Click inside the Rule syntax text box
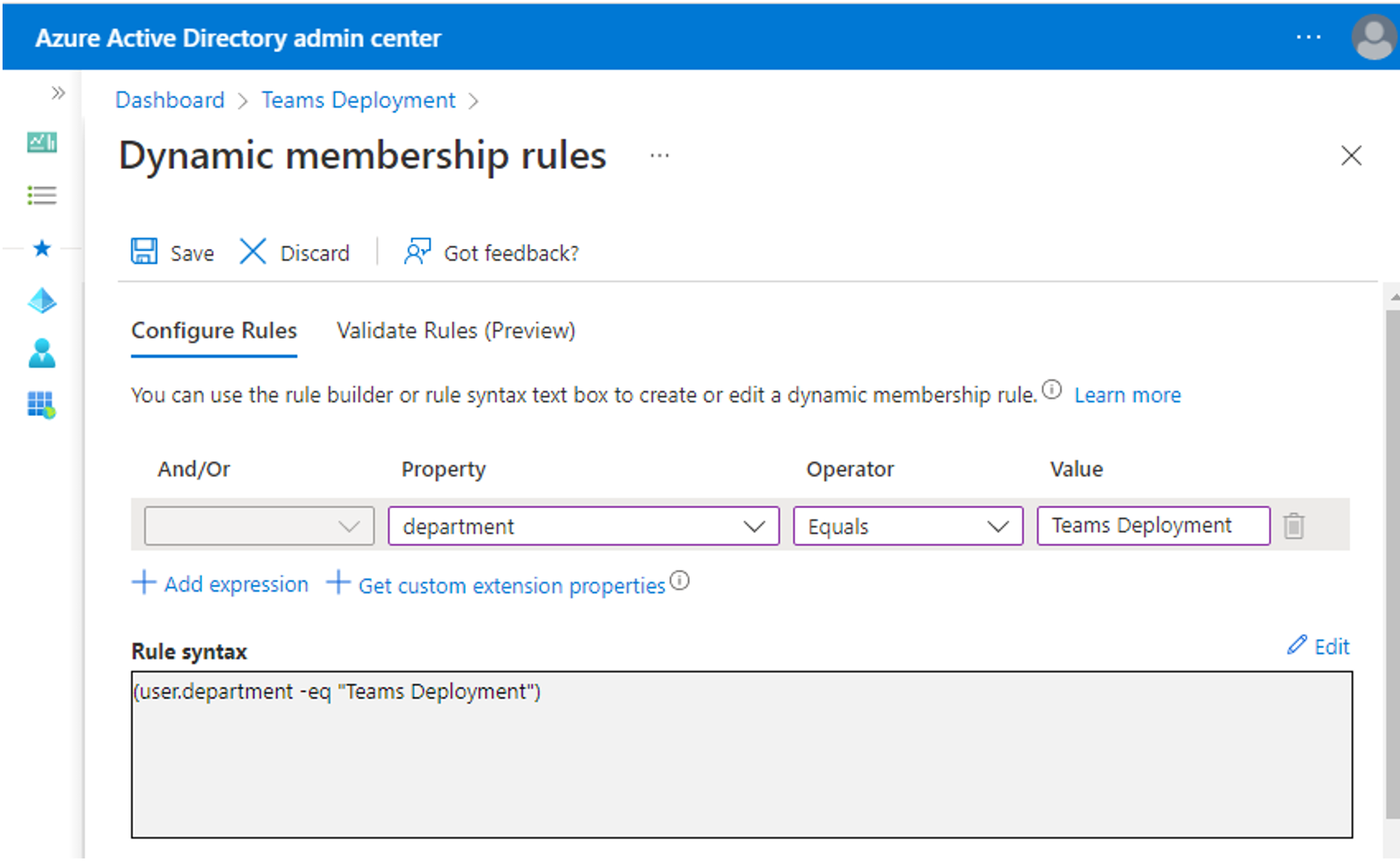1400x861 pixels. point(742,754)
